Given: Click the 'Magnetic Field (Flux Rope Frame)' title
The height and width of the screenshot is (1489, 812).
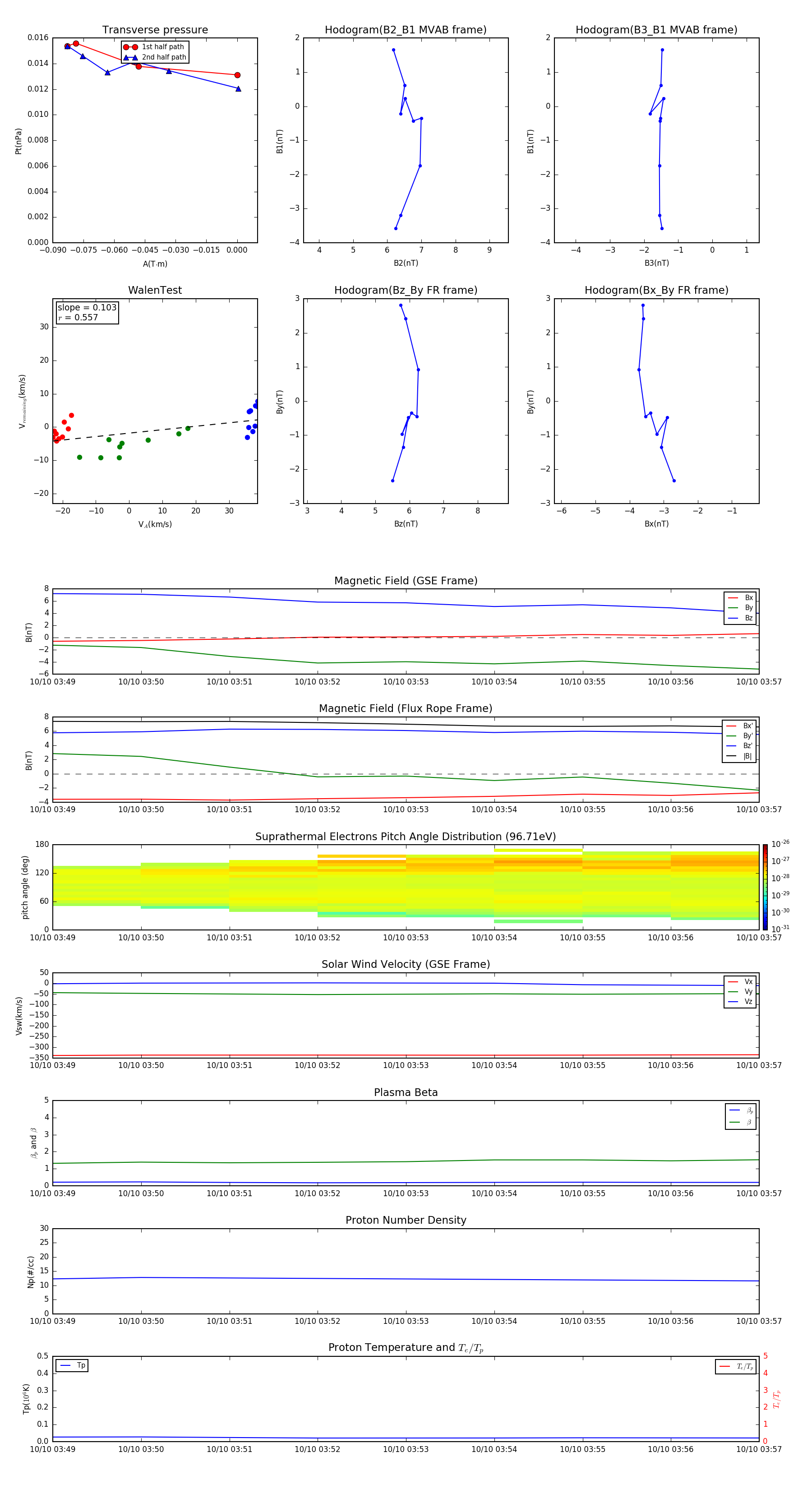Looking at the screenshot, I should pyautogui.click(x=406, y=709).
